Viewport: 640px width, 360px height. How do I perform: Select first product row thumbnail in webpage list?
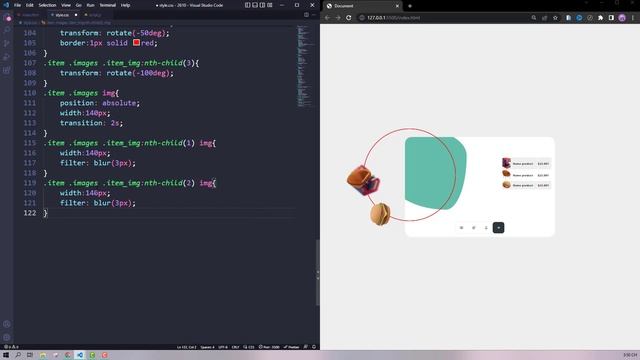(x=506, y=163)
